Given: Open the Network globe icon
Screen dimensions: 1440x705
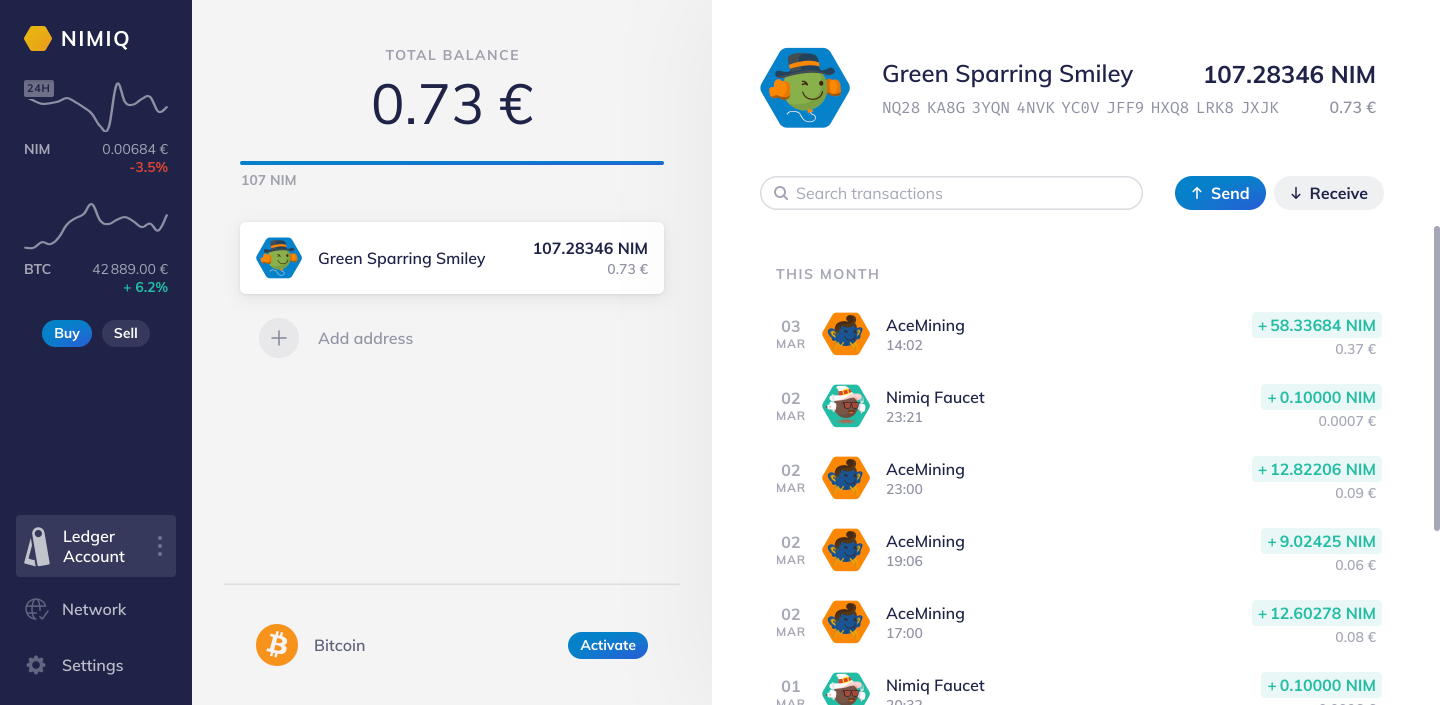Looking at the screenshot, I should 37,609.
